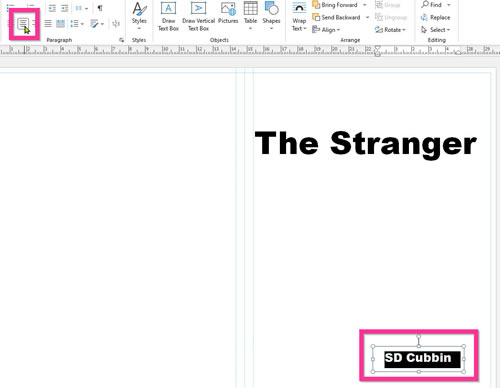Open Wrap Text options
The height and width of the screenshot is (388, 500).
coord(299,17)
